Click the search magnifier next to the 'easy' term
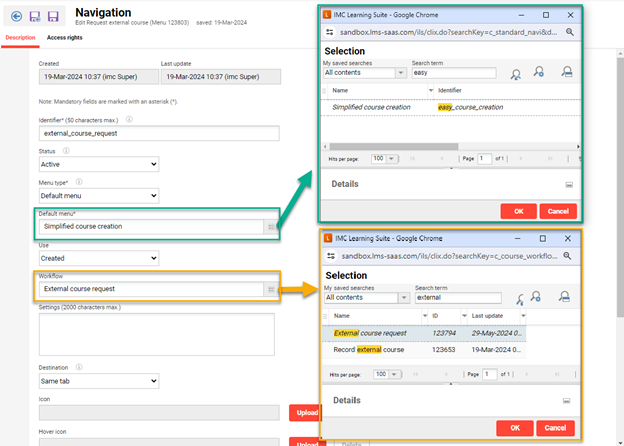Screen dimensions: 624x446 517,73
